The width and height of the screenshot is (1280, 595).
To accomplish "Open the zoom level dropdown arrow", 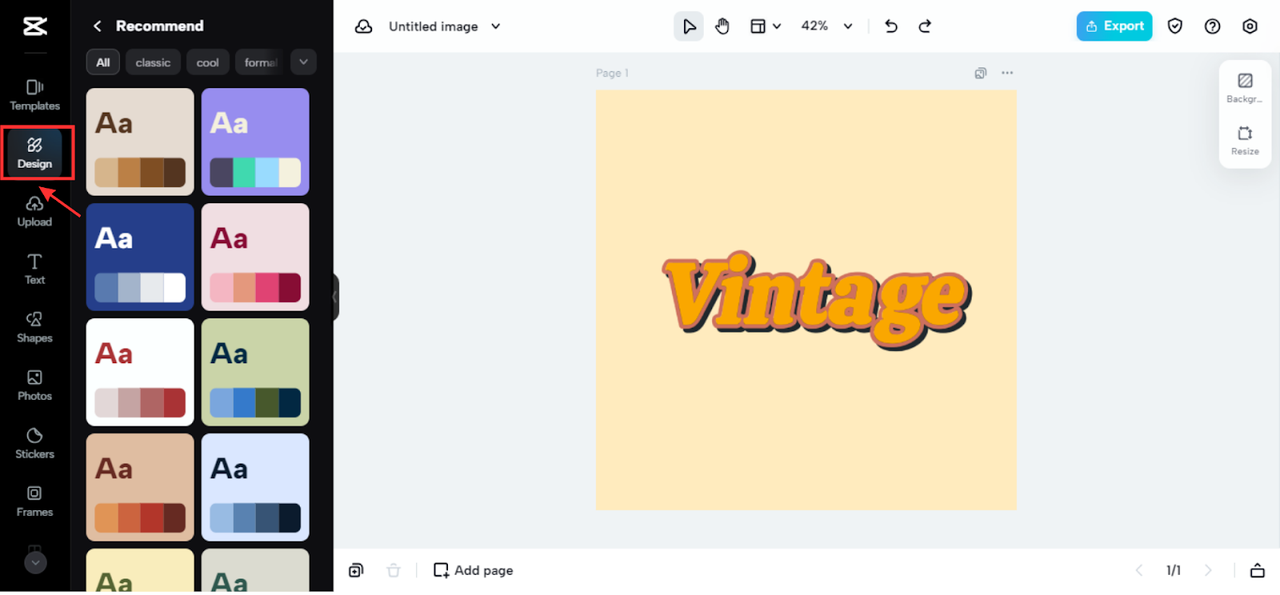I will [x=848, y=26].
